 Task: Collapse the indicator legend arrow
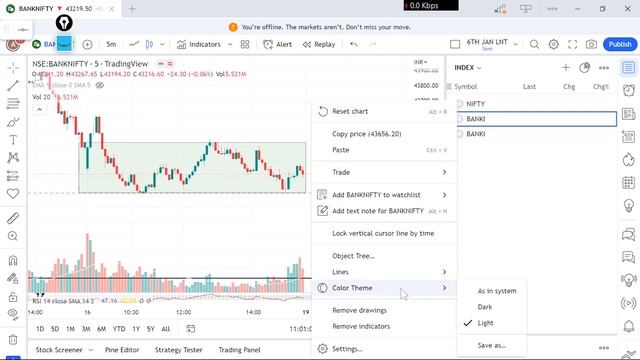(40, 110)
